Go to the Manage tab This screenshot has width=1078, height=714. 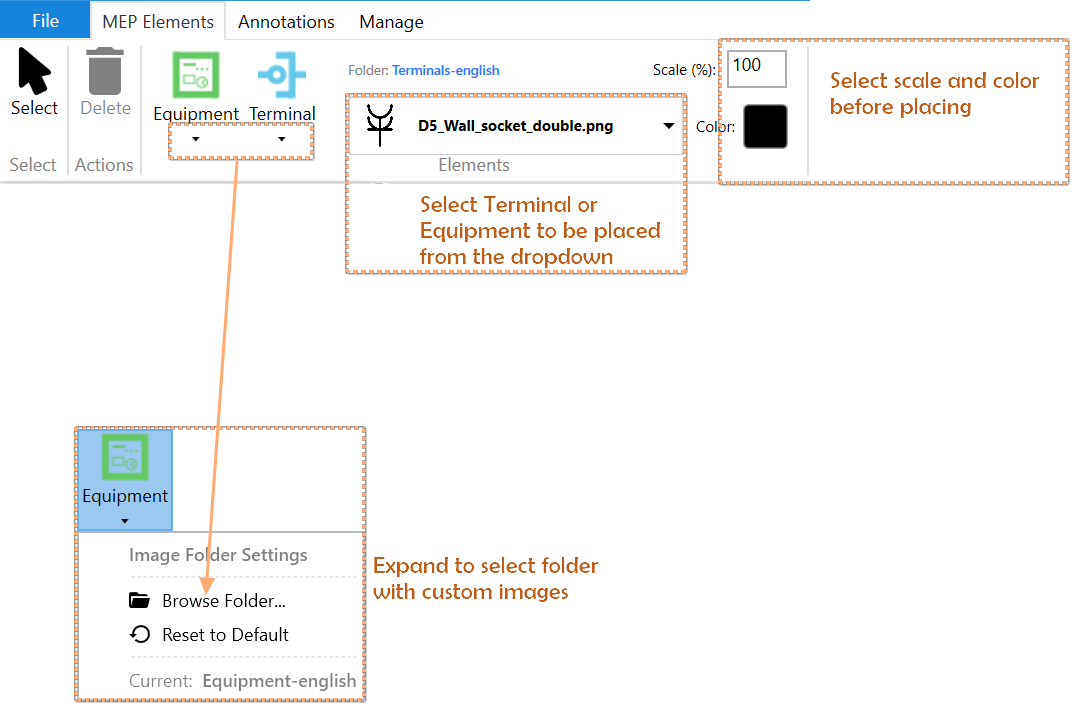[x=391, y=22]
